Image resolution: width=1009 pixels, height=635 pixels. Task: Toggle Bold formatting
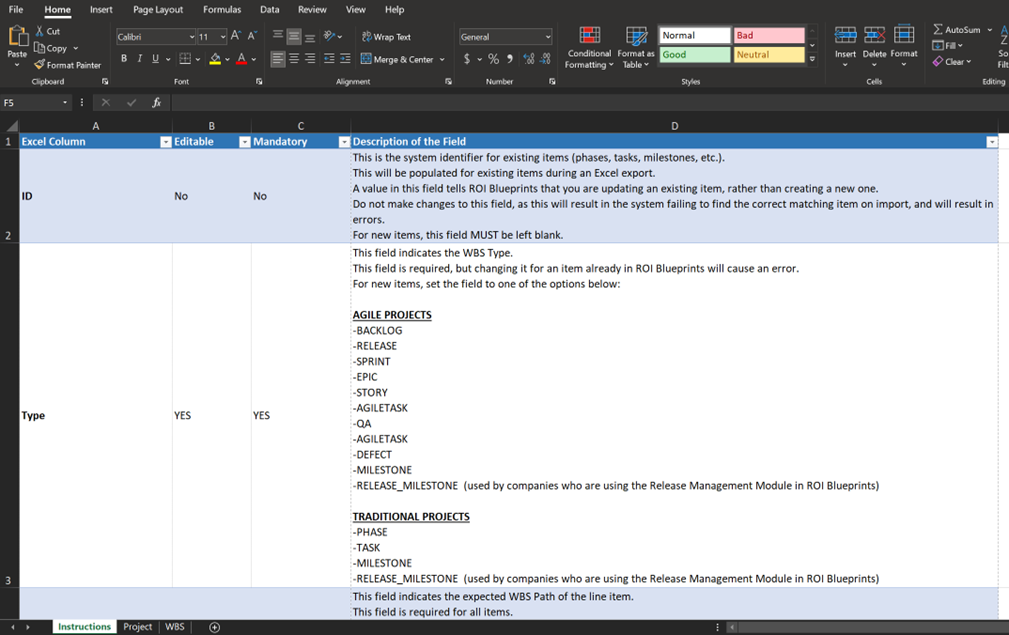pyautogui.click(x=124, y=59)
